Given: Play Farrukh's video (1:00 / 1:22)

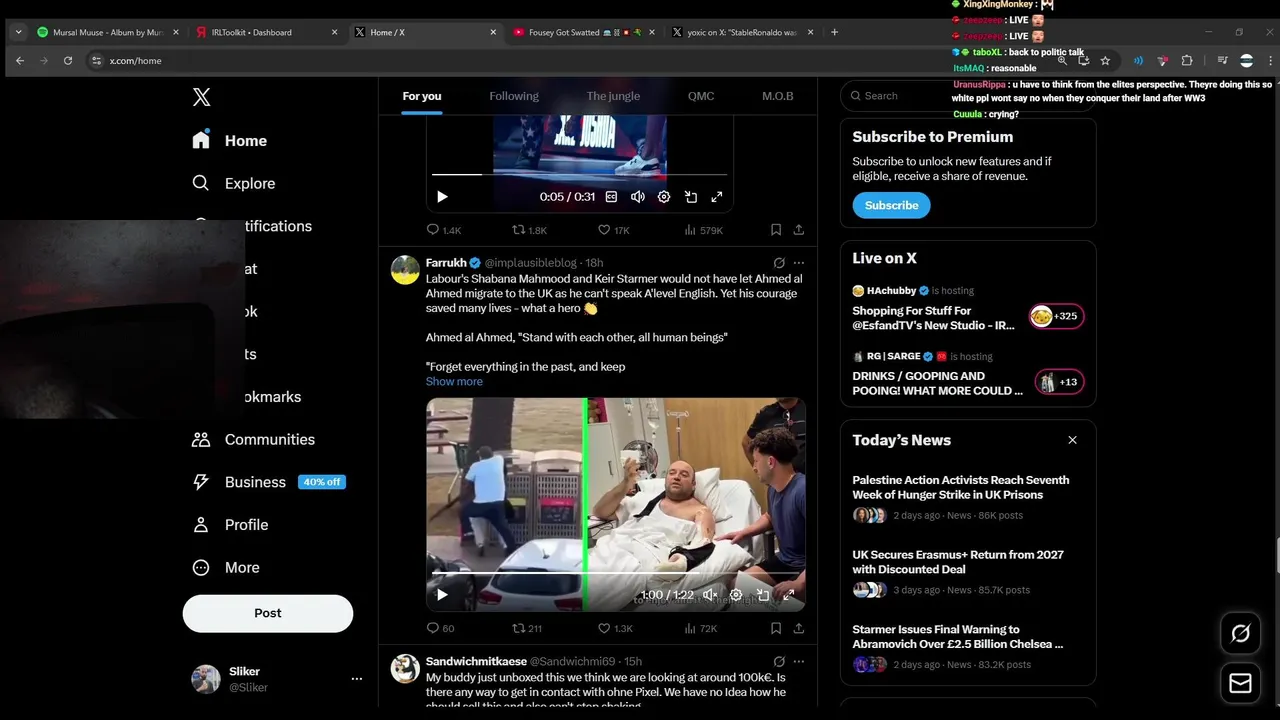Looking at the screenshot, I should tap(442, 595).
